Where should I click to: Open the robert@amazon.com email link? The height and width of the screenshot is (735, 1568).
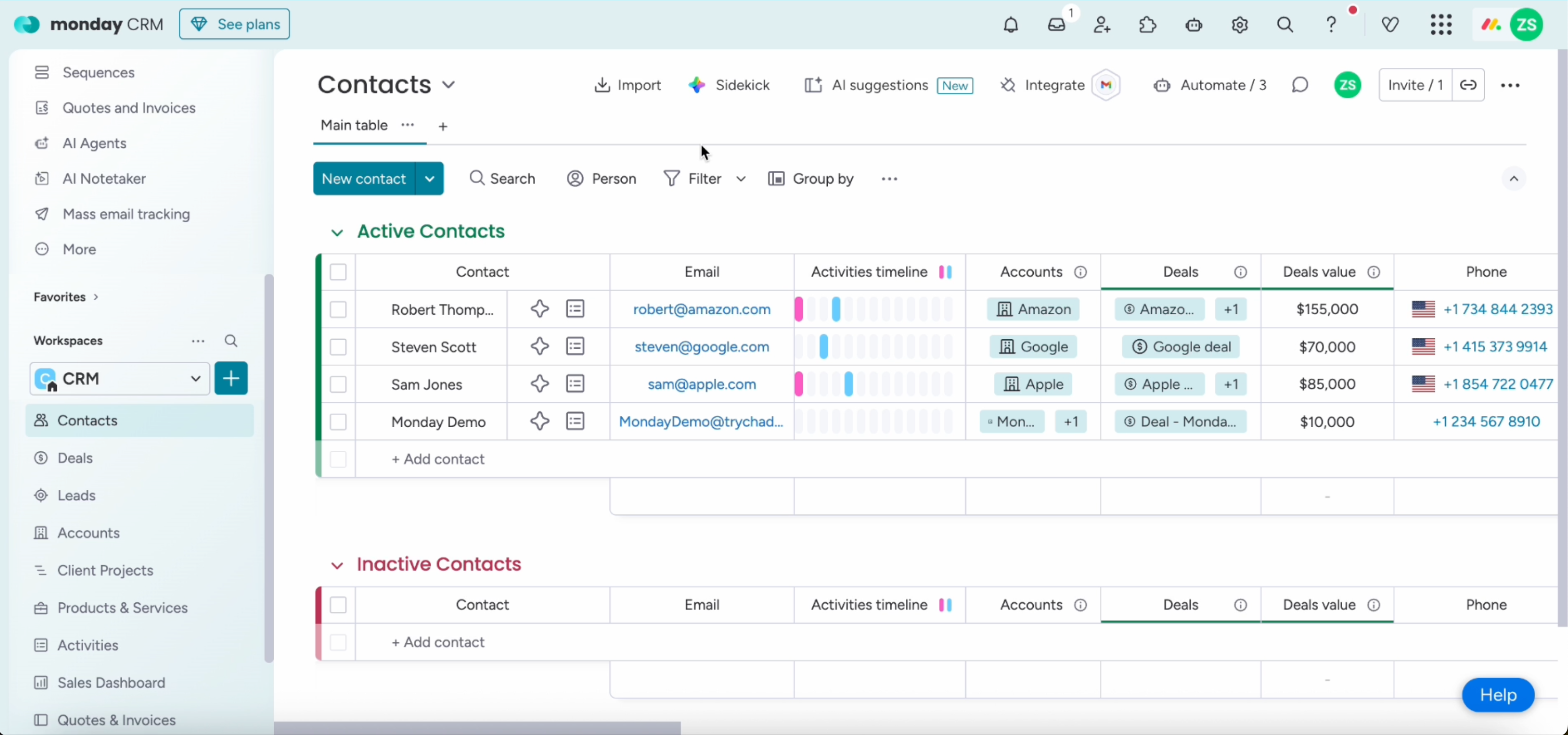point(702,309)
